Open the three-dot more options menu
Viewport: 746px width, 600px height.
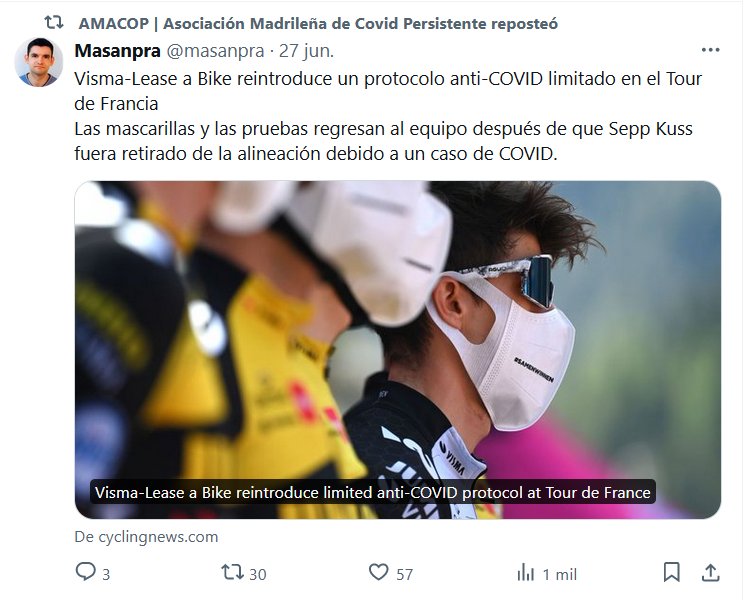[710, 50]
